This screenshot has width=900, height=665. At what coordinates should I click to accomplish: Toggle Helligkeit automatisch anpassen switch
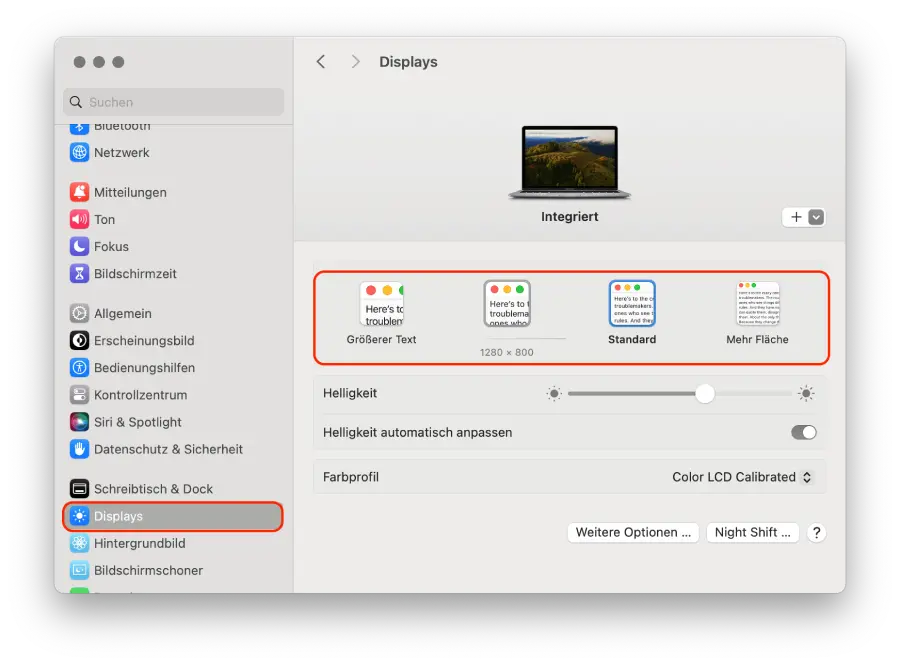pos(804,433)
